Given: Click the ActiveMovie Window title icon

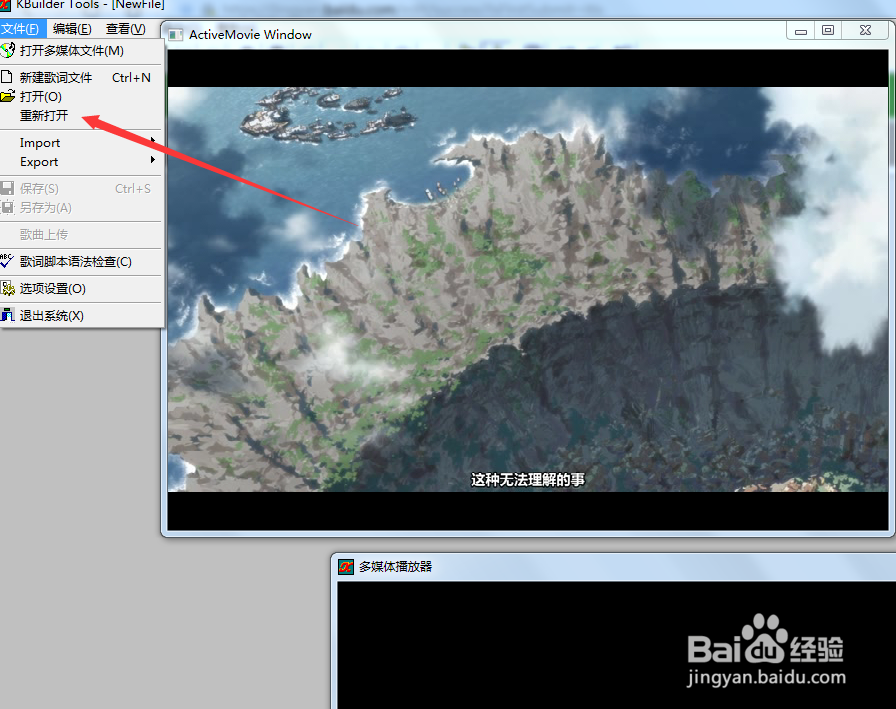Looking at the screenshot, I should pyautogui.click(x=176, y=35).
